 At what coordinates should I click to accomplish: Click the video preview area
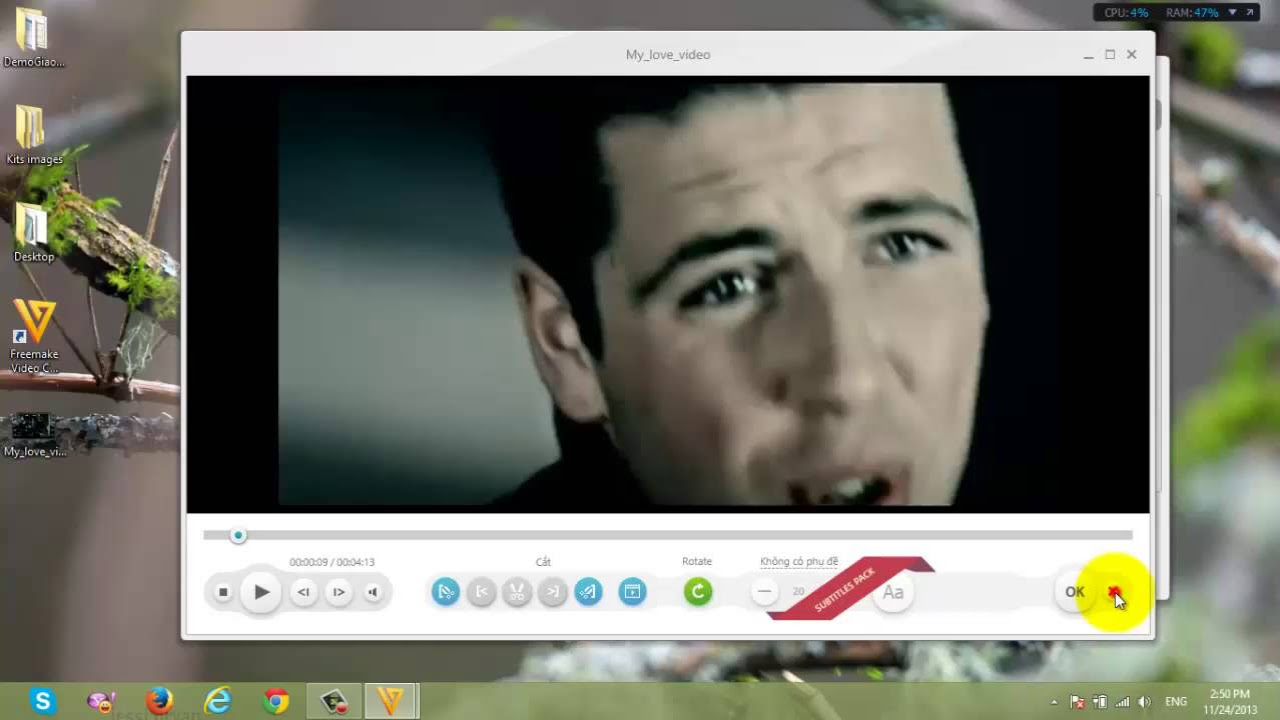click(x=668, y=295)
